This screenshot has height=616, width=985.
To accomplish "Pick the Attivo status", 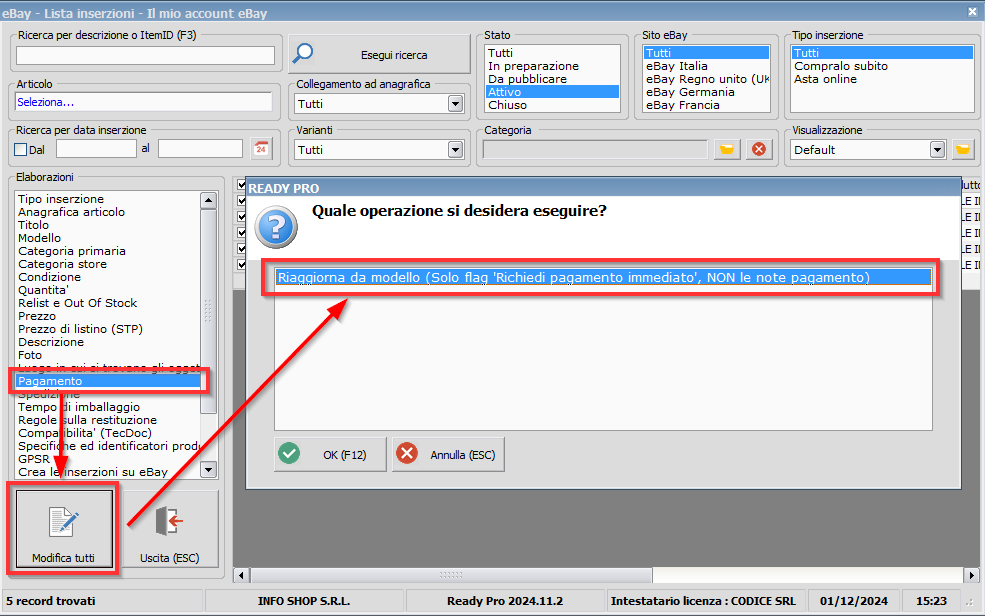I will [552, 92].
